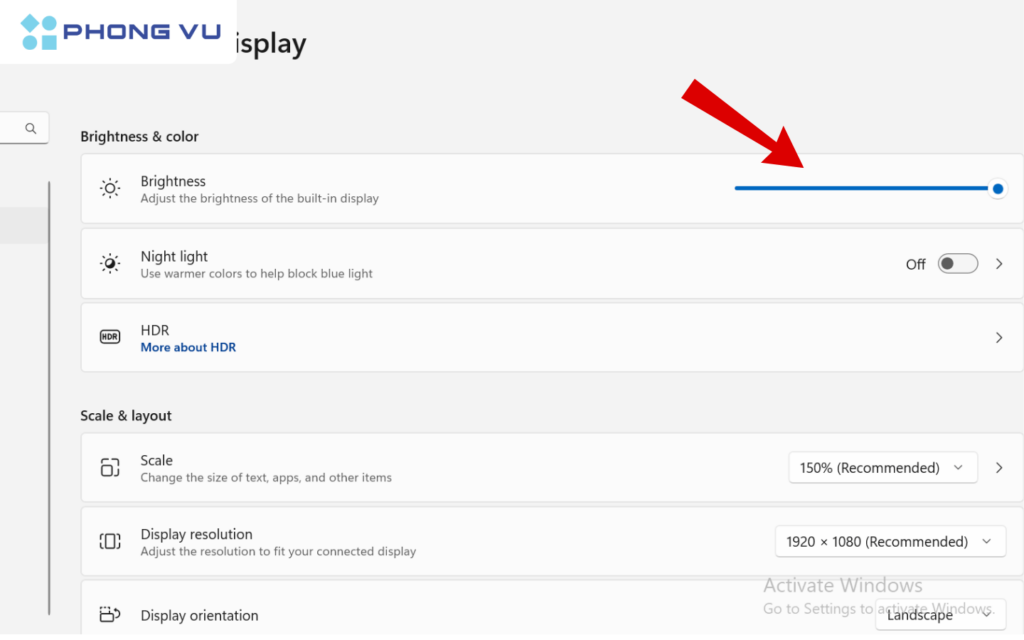This screenshot has width=1024, height=640.
Task: Click the Scale icon
Action: (x=110, y=467)
